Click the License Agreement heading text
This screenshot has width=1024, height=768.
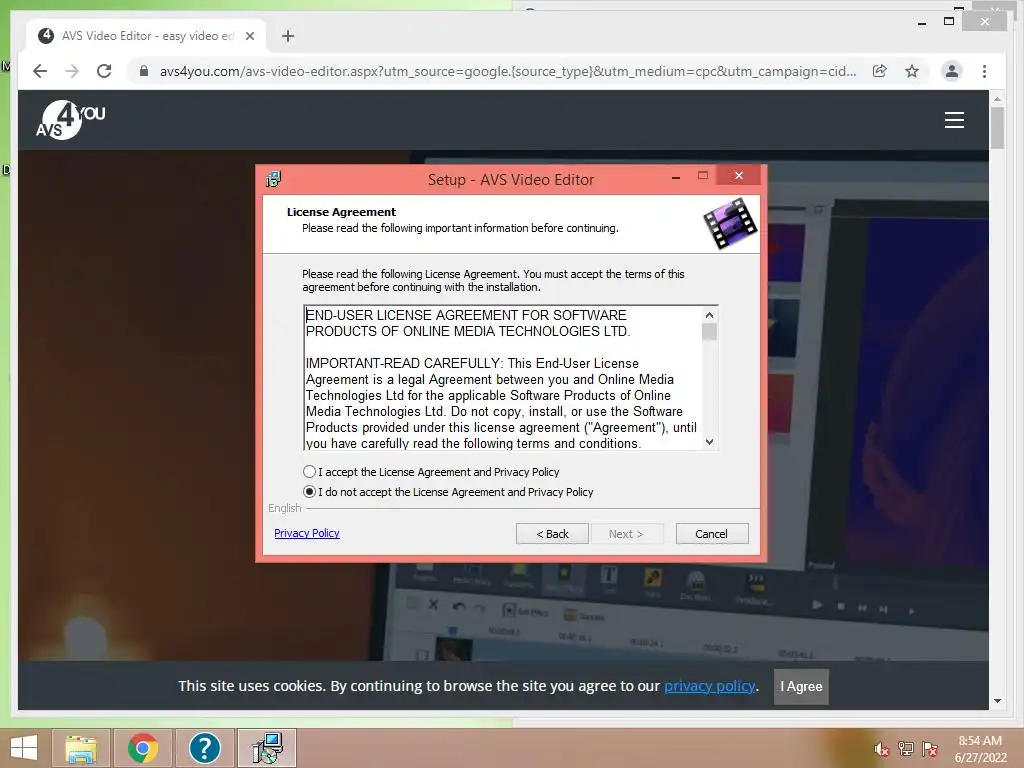341,212
